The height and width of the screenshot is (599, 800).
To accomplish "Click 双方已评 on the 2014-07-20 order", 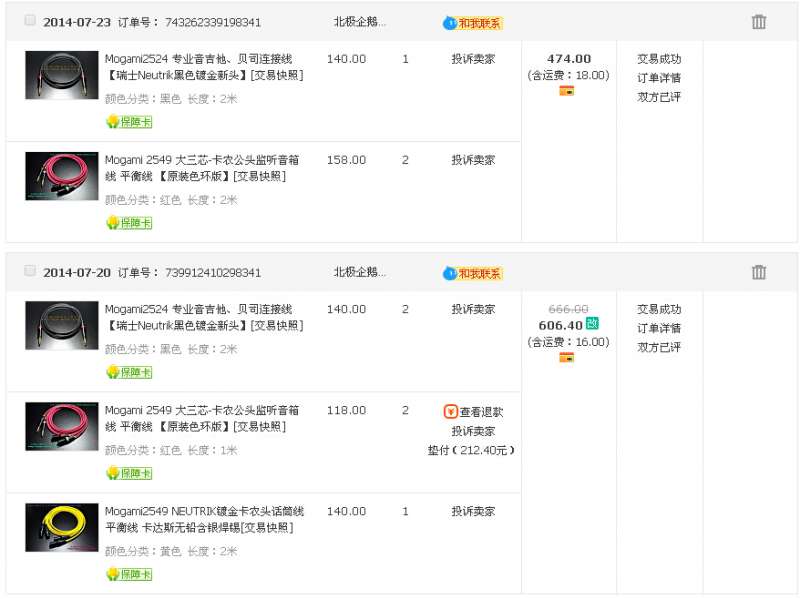I will tap(659, 347).
